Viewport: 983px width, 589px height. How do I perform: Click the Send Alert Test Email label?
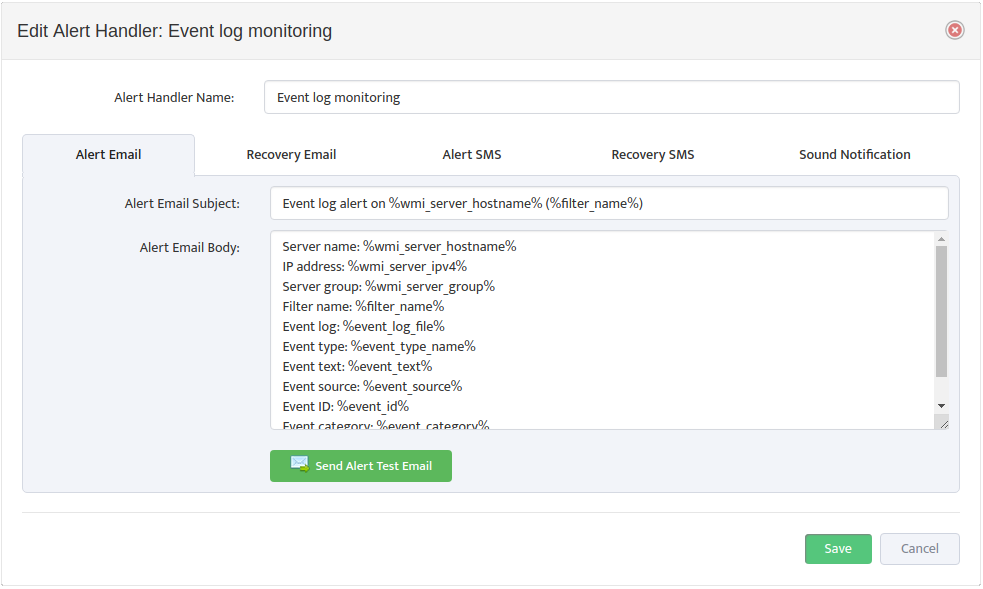coord(374,466)
